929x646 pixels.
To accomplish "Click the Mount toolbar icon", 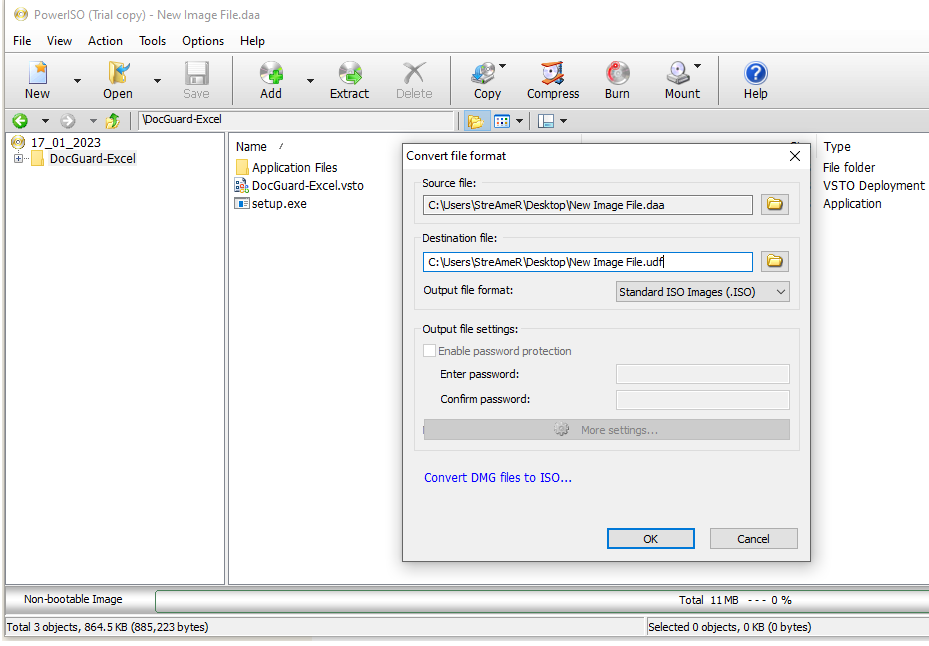I will point(682,81).
